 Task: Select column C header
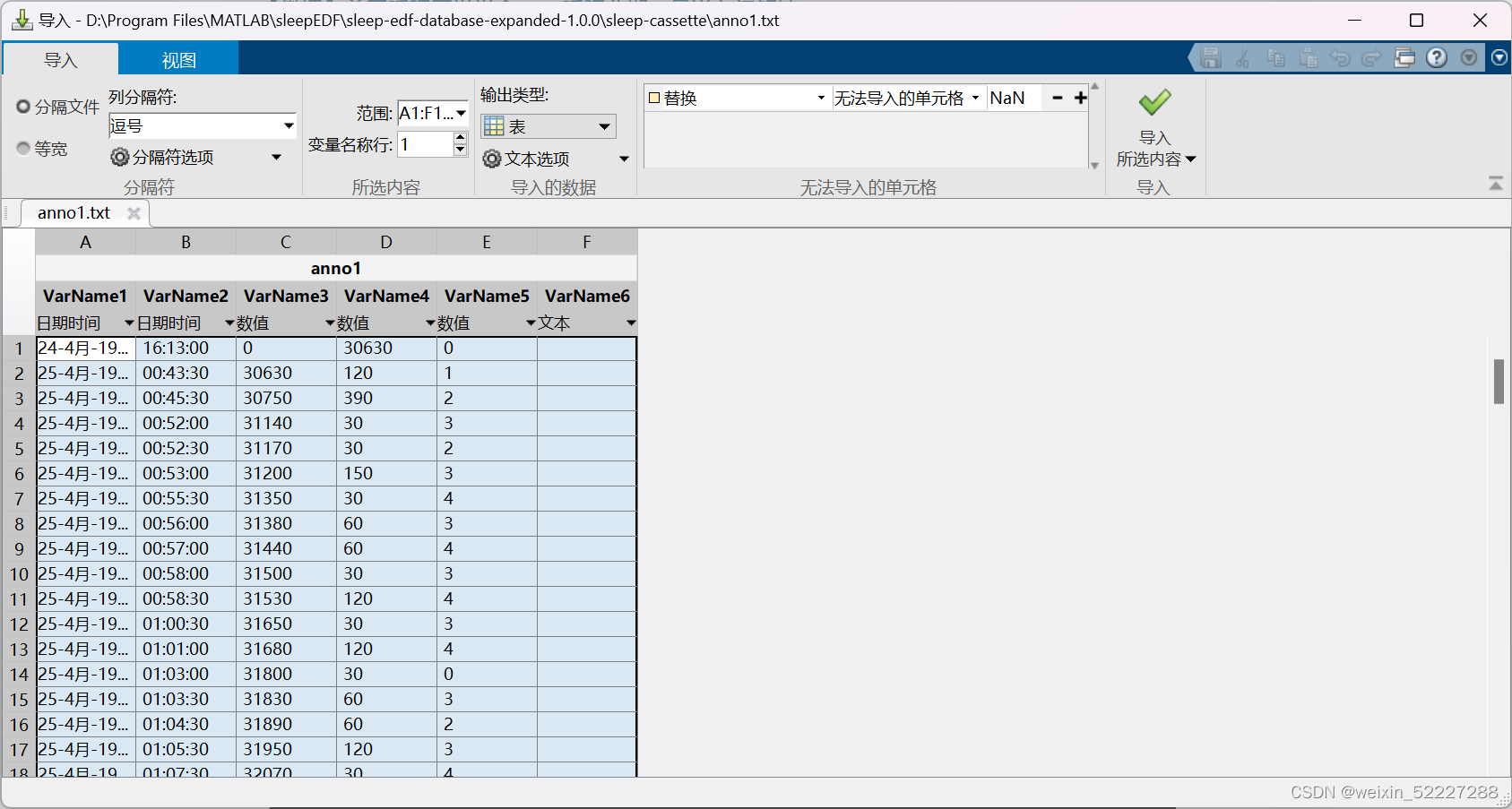coord(286,242)
